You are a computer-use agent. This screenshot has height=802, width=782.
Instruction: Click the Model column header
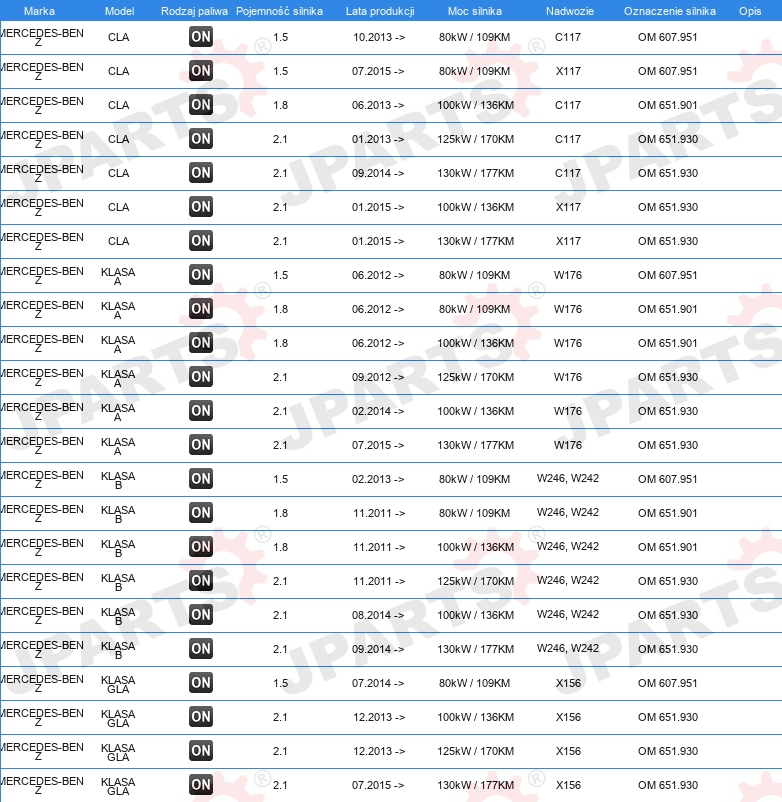tap(120, 11)
